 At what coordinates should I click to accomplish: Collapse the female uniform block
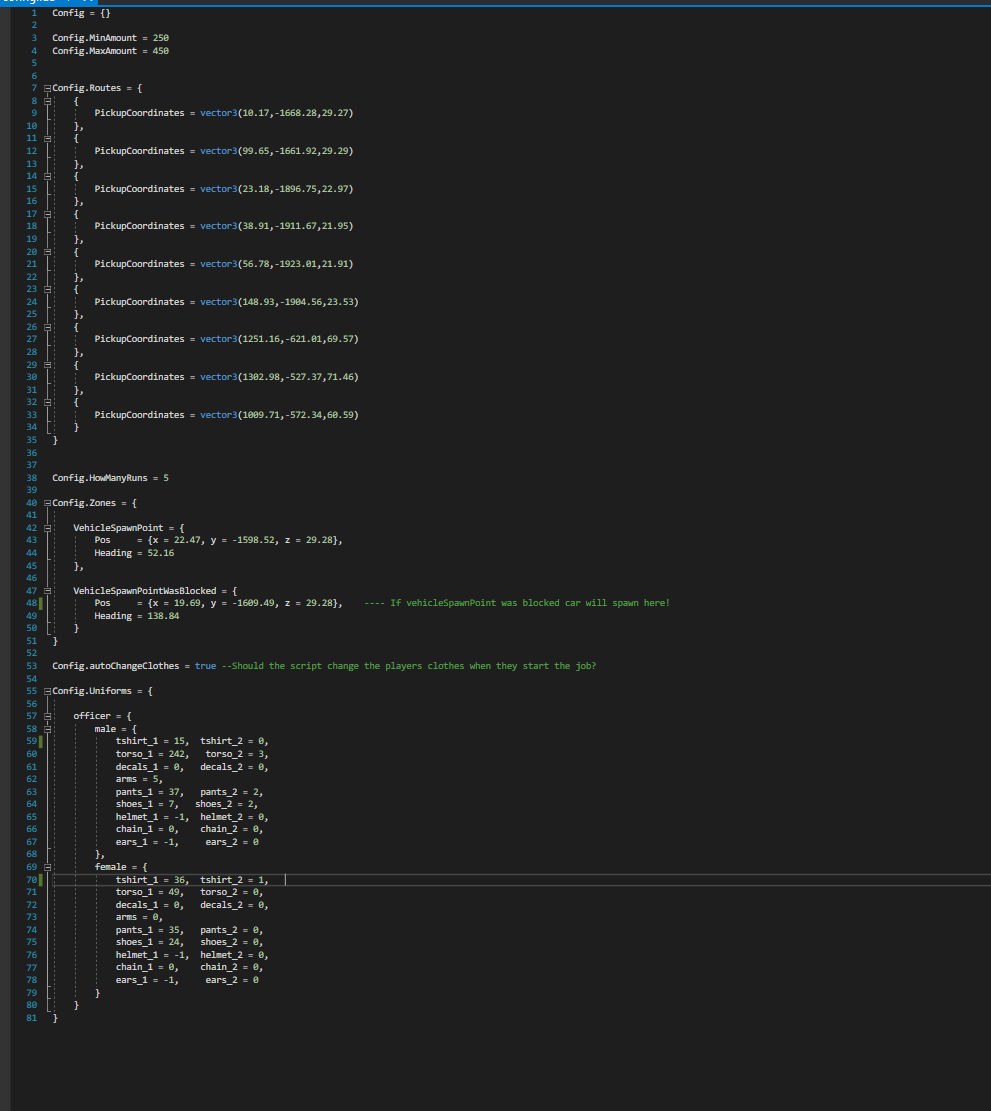click(47, 867)
